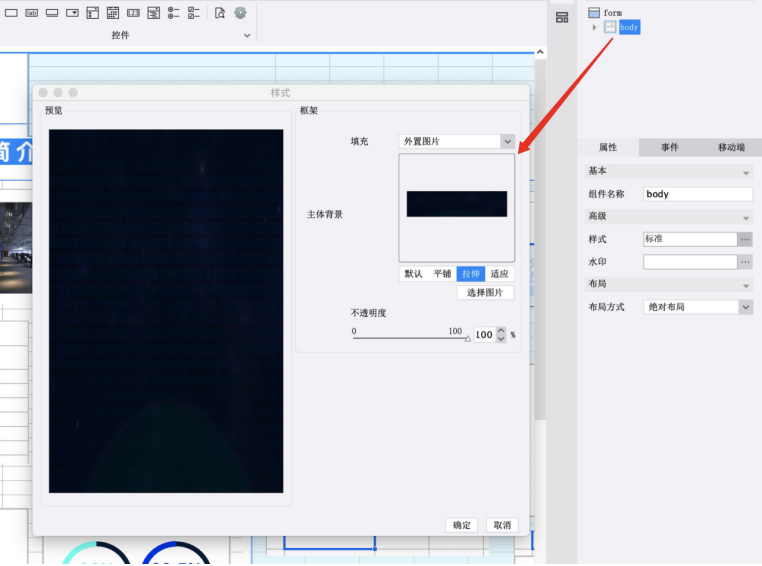The width and height of the screenshot is (762, 566).
Task: Click the 样式 标准 value field
Action: tap(690, 239)
